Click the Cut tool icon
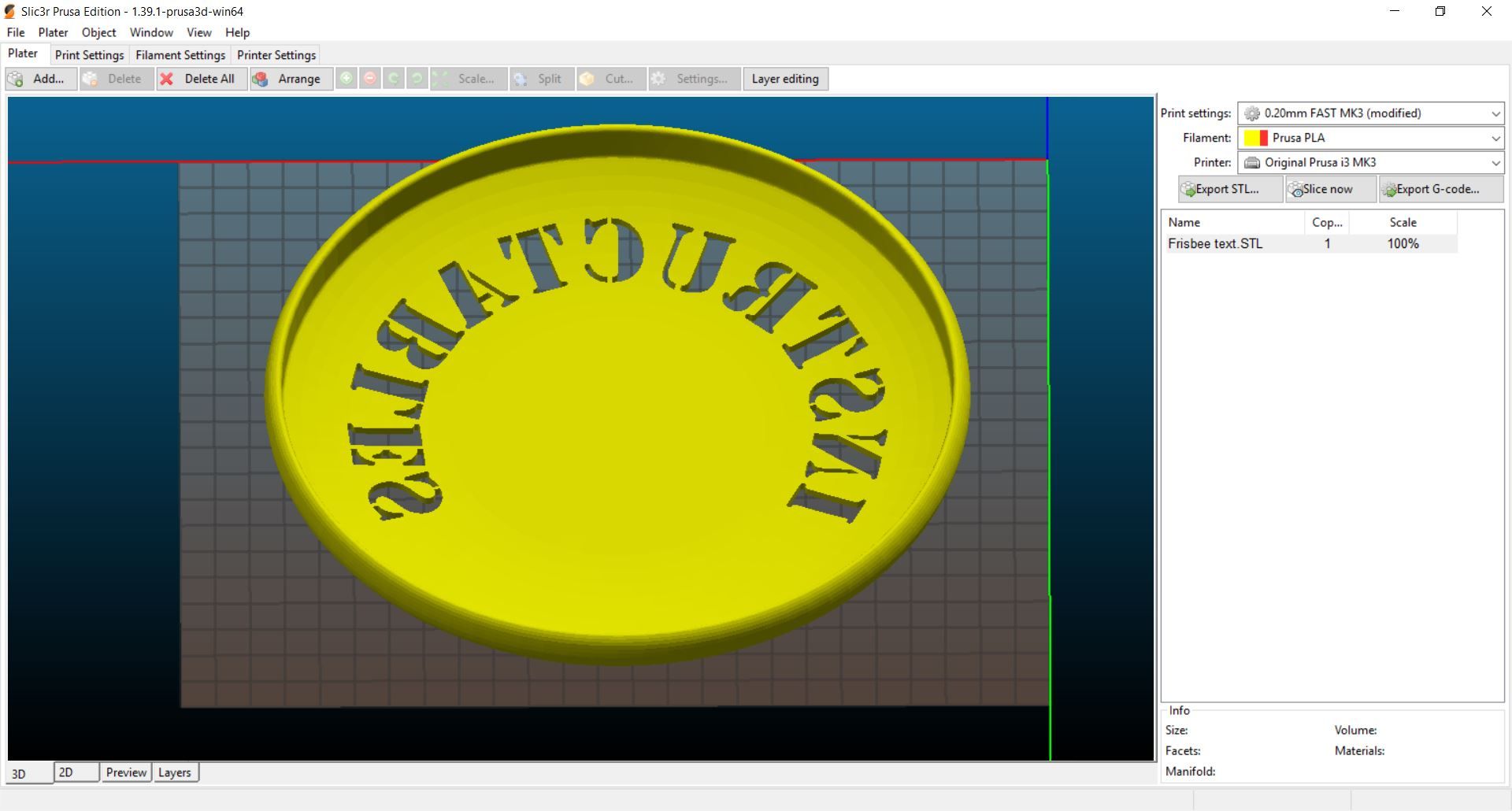 pyautogui.click(x=588, y=79)
